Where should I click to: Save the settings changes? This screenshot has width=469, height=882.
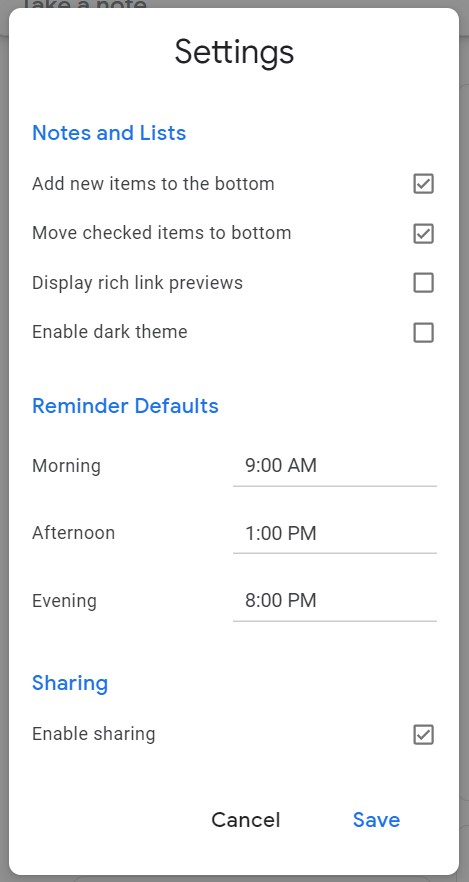coord(376,820)
